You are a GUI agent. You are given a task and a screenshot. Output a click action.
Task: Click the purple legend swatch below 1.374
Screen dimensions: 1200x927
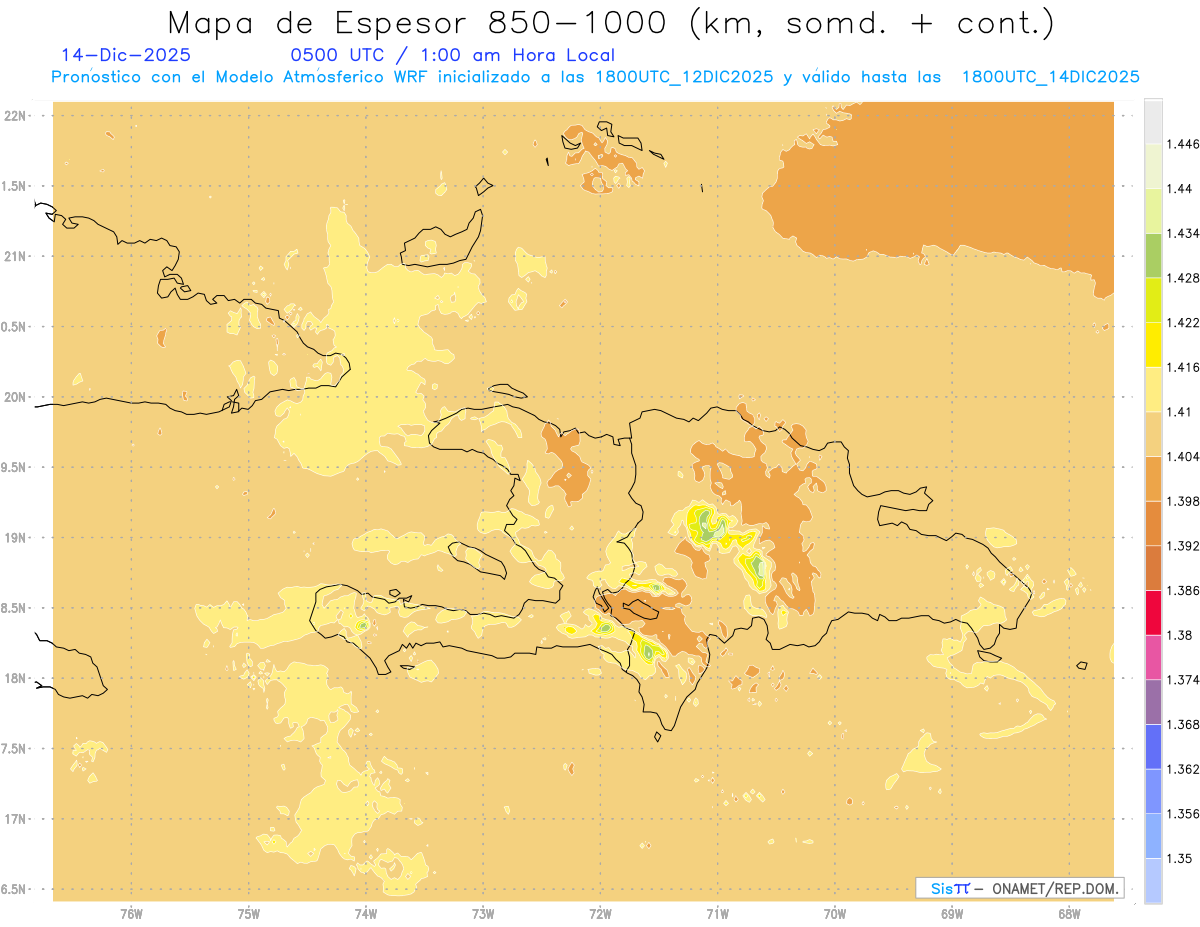1153,702
